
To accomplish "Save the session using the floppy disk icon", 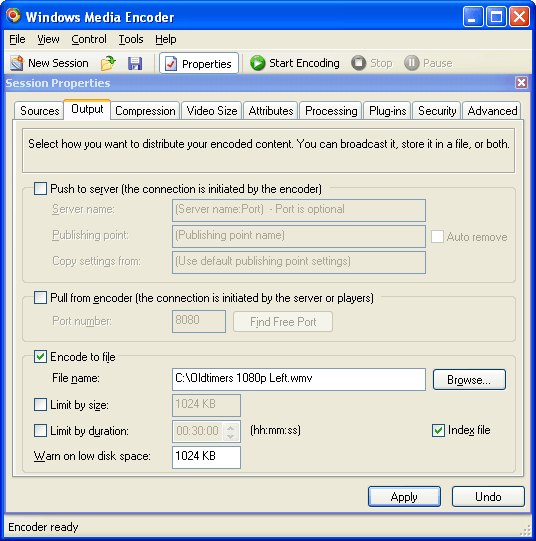I will [135, 63].
